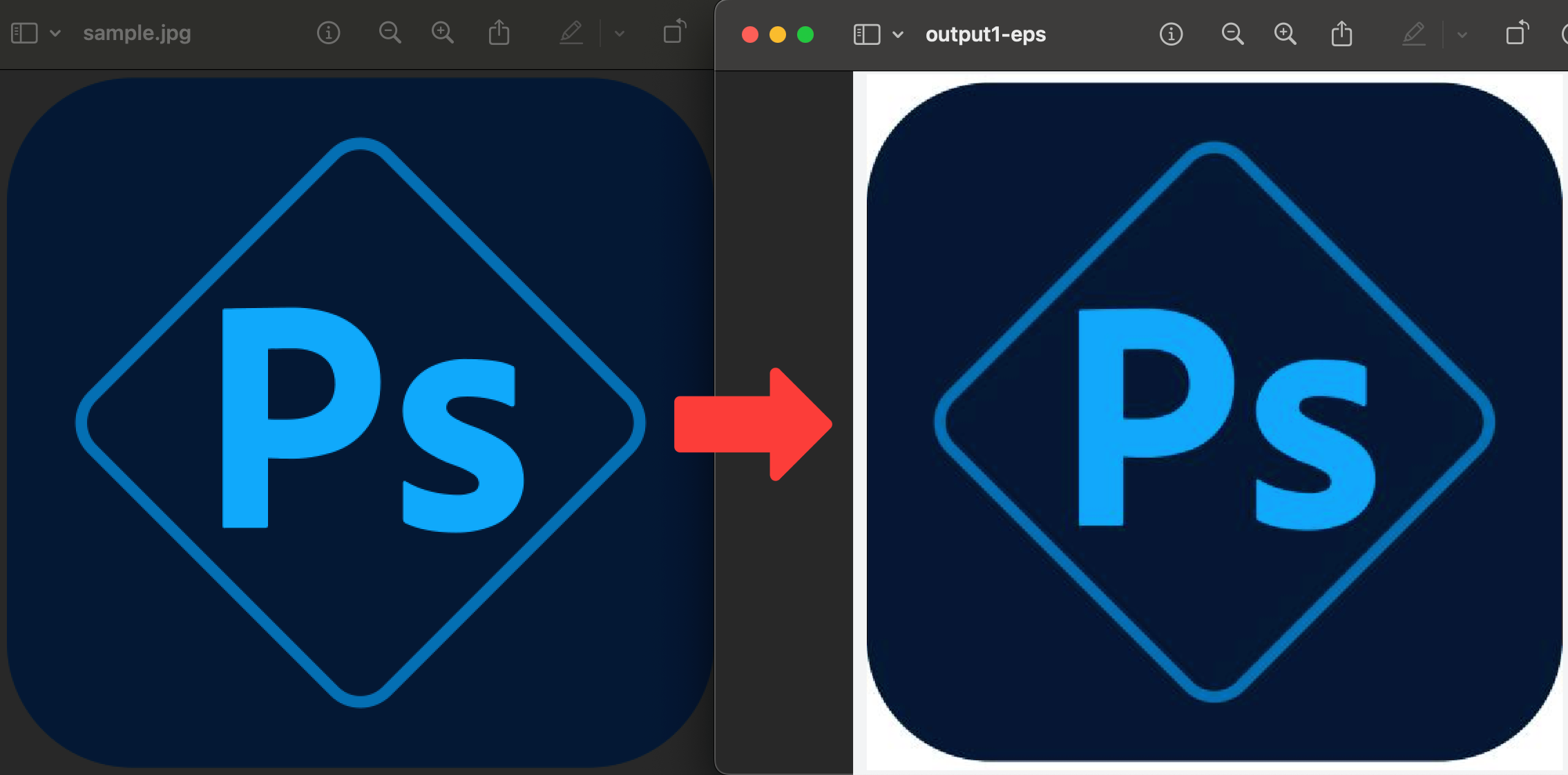1568x775 pixels.
Task: Open sidebar view options dropdown for sample.jpg
Action: tap(55, 33)
